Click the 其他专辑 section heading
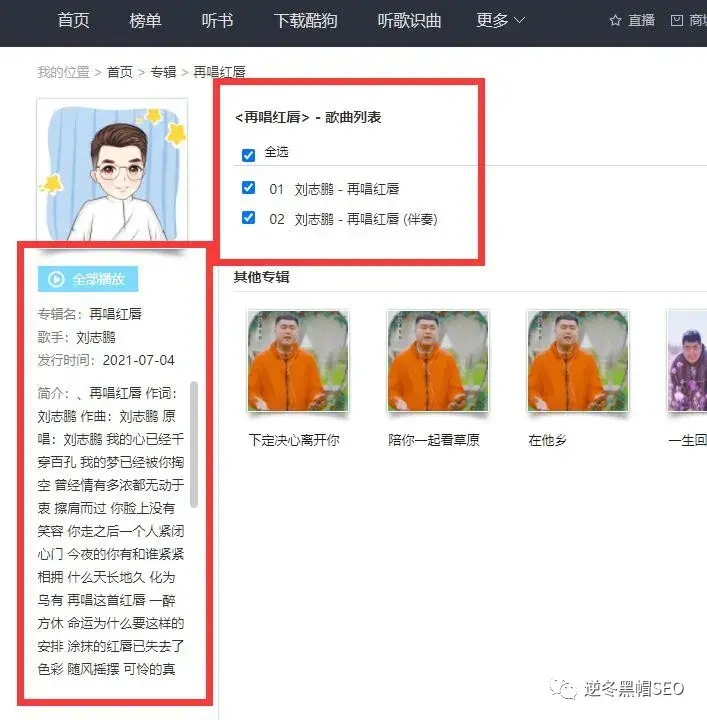Image resolution: width=707 pixels, height=720 pixels. point(261,277)
